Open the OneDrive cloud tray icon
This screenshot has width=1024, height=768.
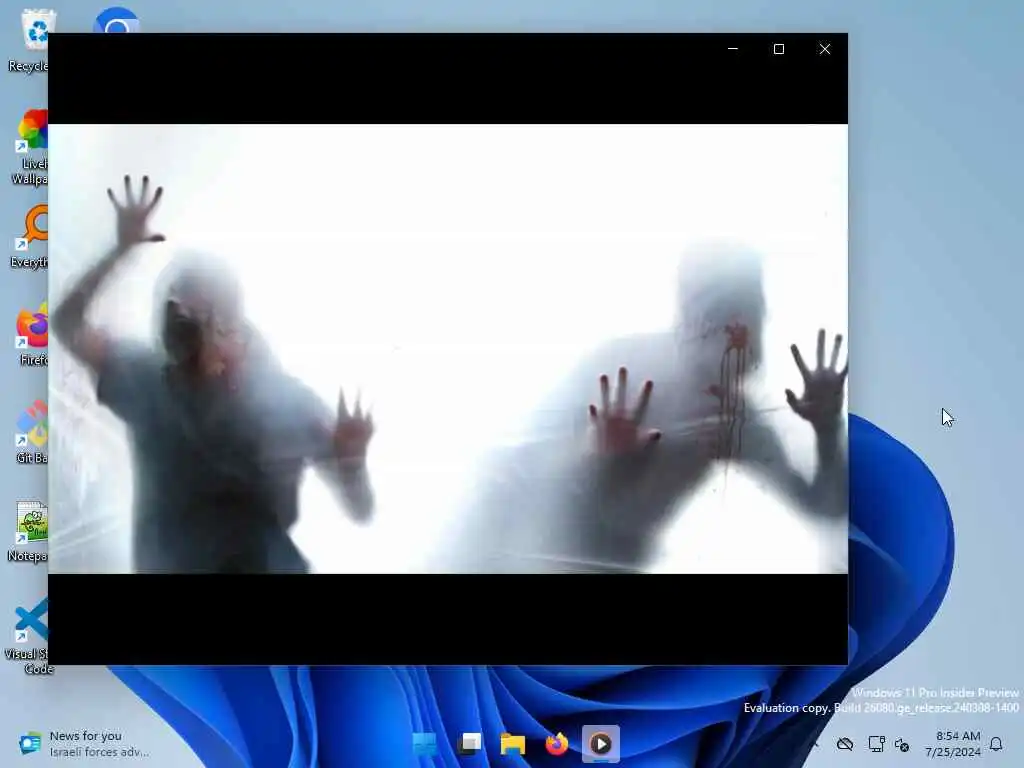tap(845, 744)
